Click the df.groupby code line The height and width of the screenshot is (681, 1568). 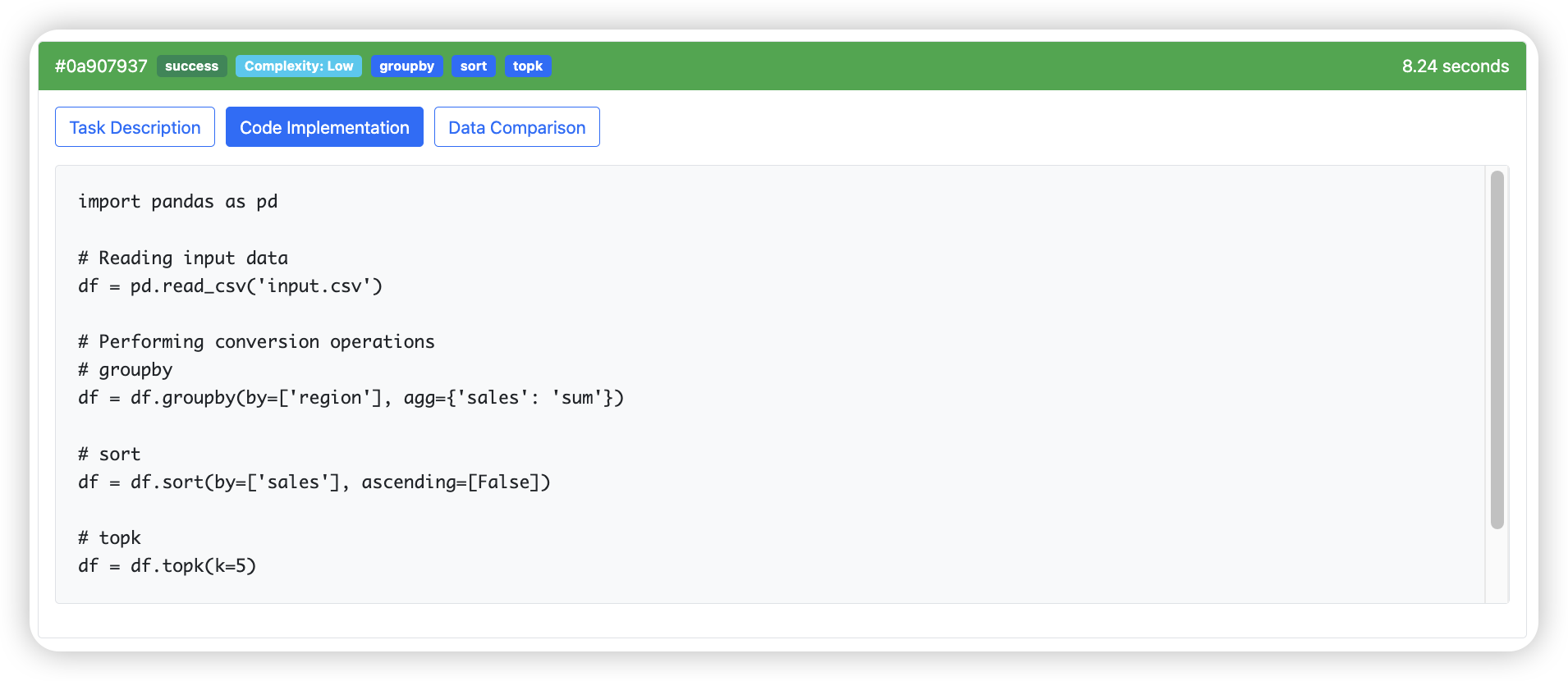point(351,398)
